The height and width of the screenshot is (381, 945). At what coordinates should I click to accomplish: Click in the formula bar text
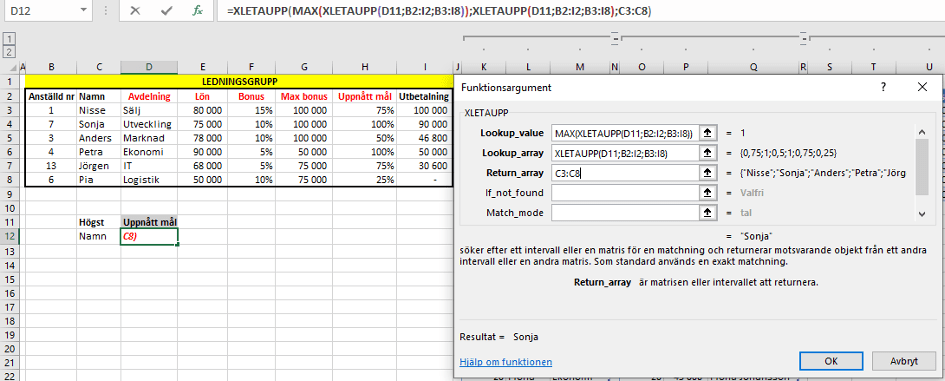[440, 11]
